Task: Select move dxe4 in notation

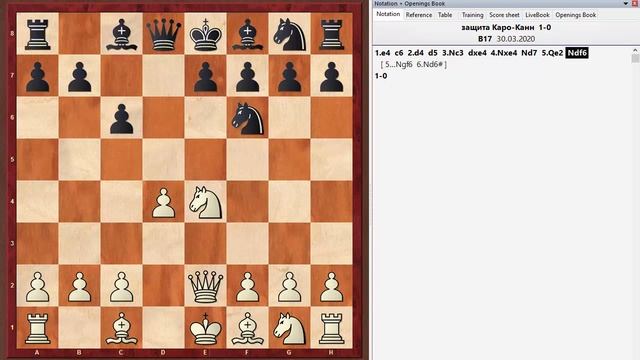Action: [477, 53]
